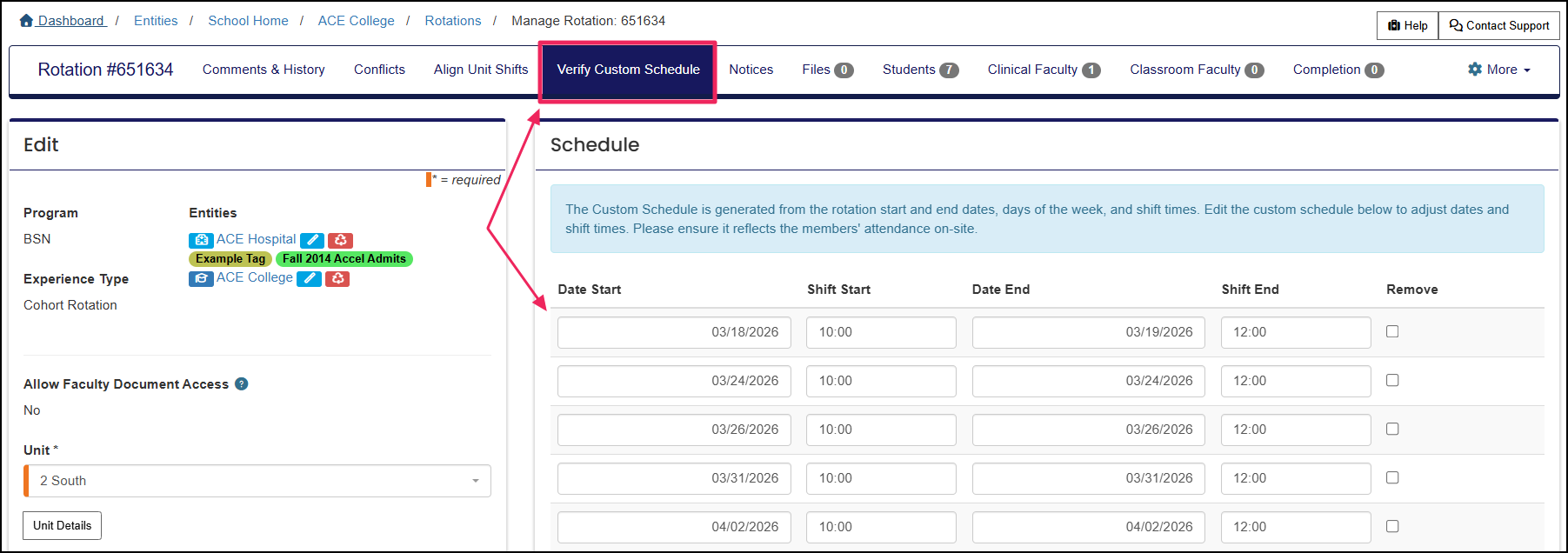Open the Conflicts tab

click(379, 70)
